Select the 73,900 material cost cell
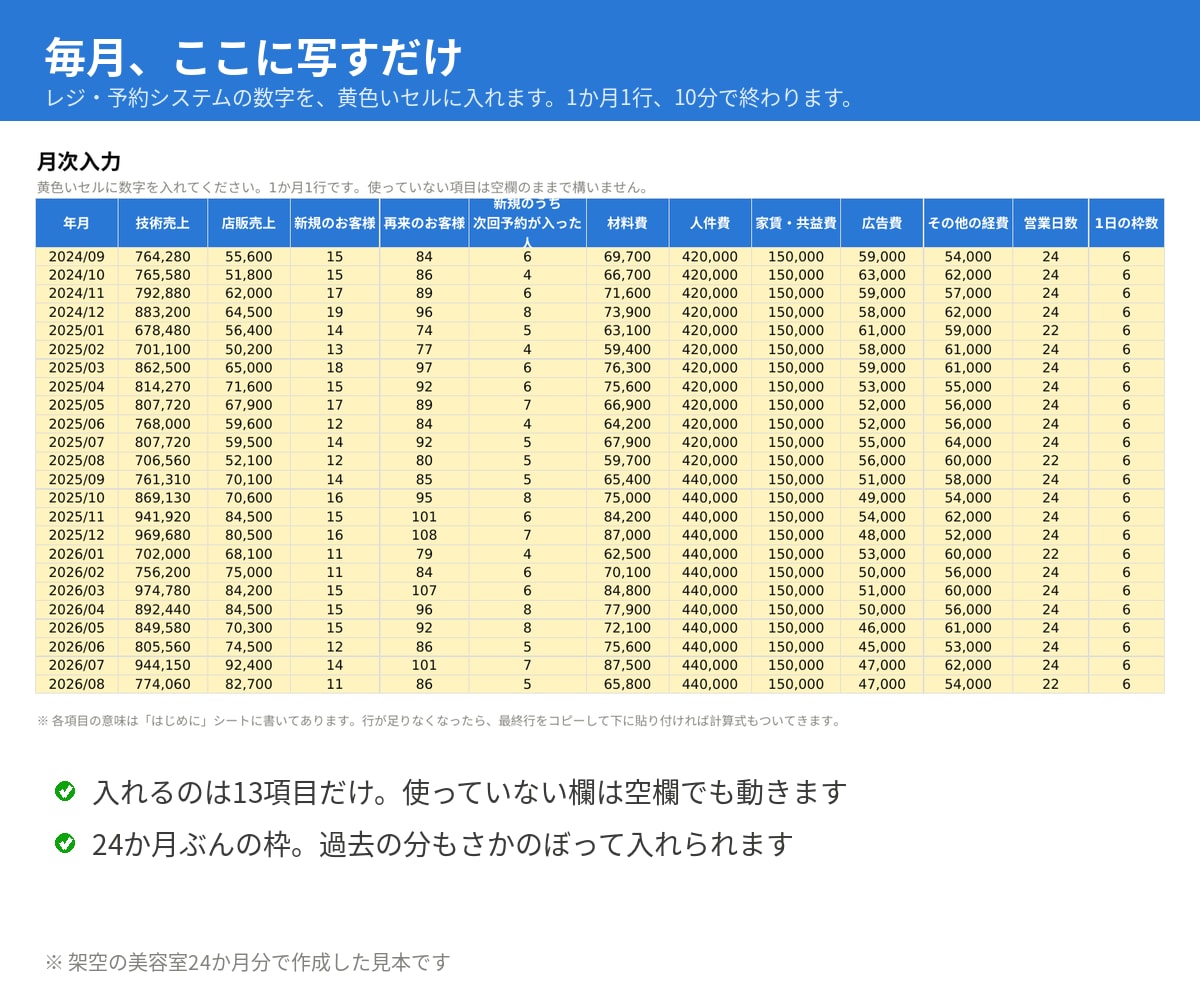This screenshot has width=1200, height=990. point(627,312)
